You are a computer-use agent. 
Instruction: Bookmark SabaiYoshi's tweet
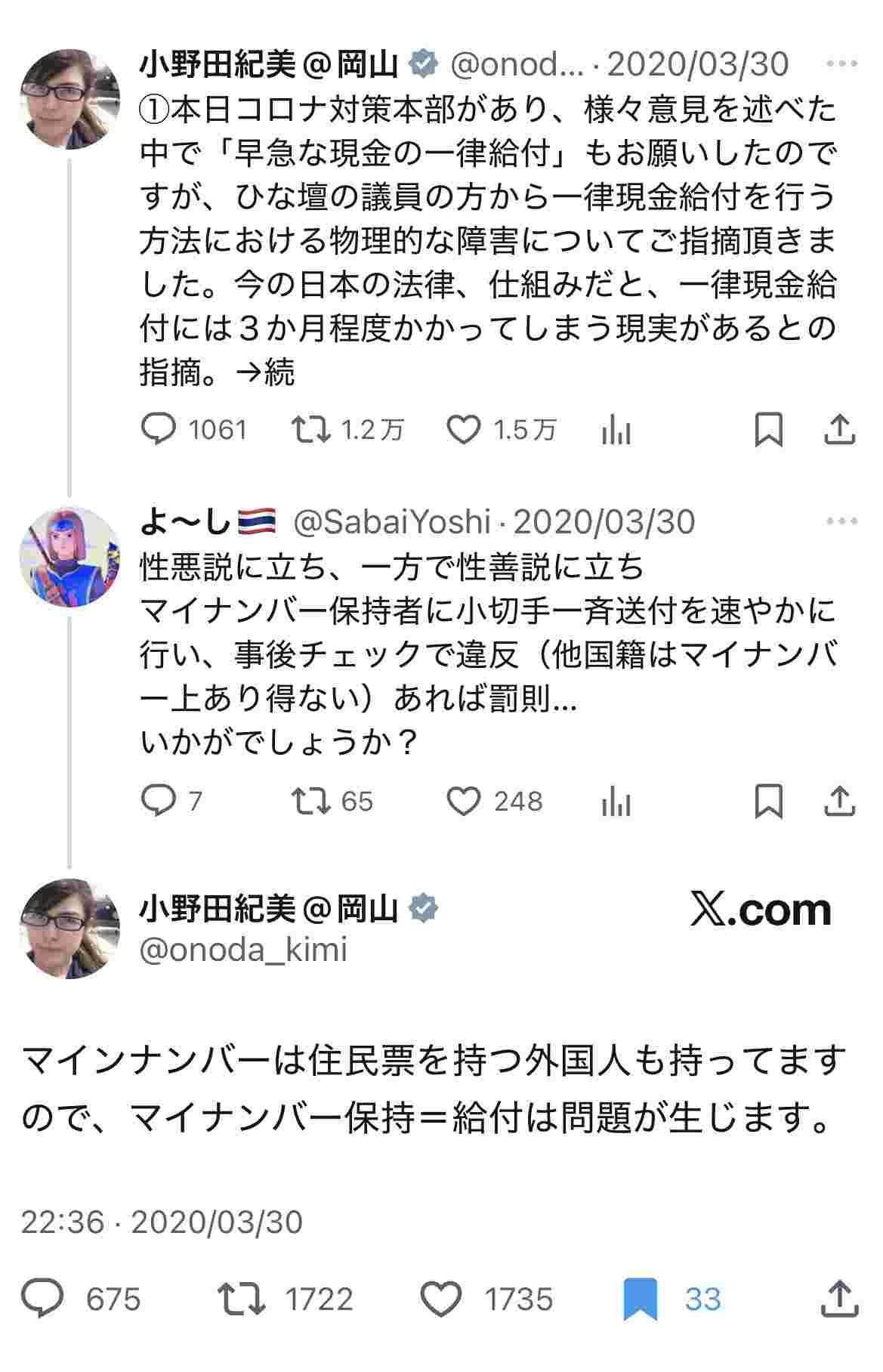pos(768,802)
